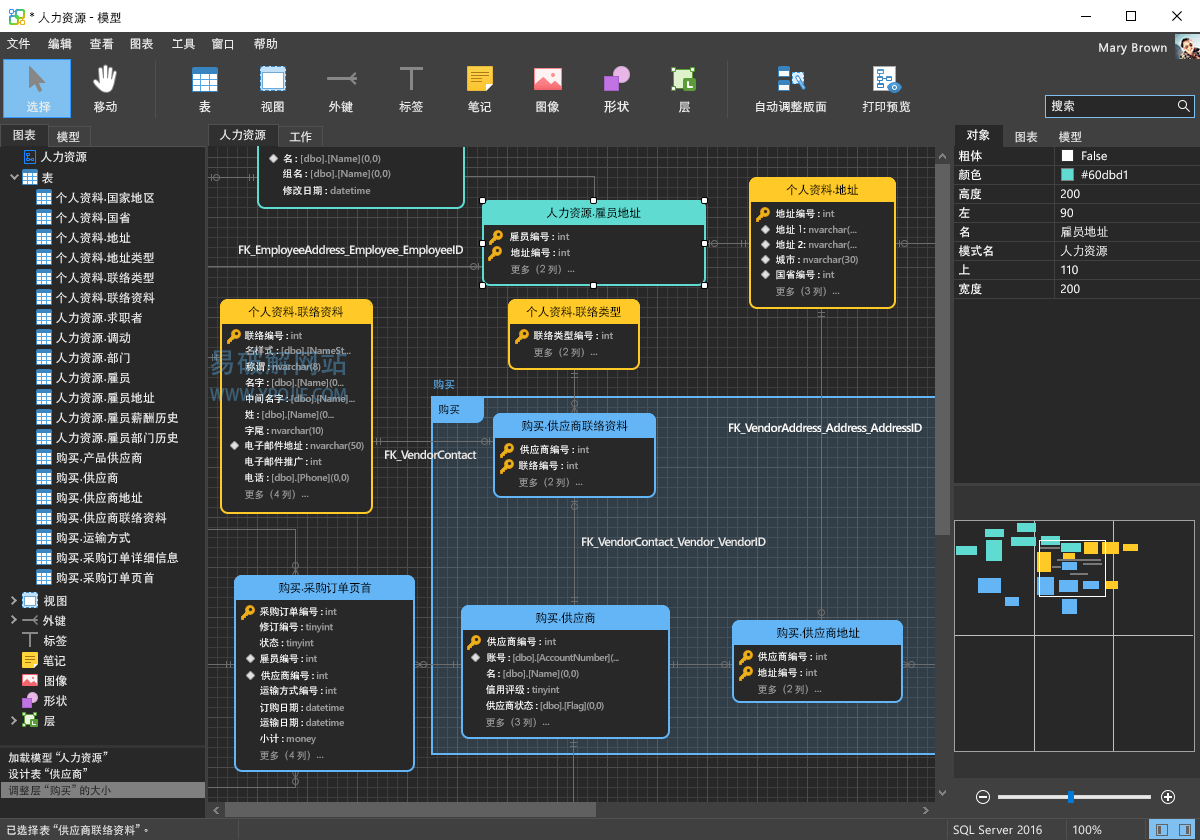Click in the 搜索 search field

pos(1108,106)
